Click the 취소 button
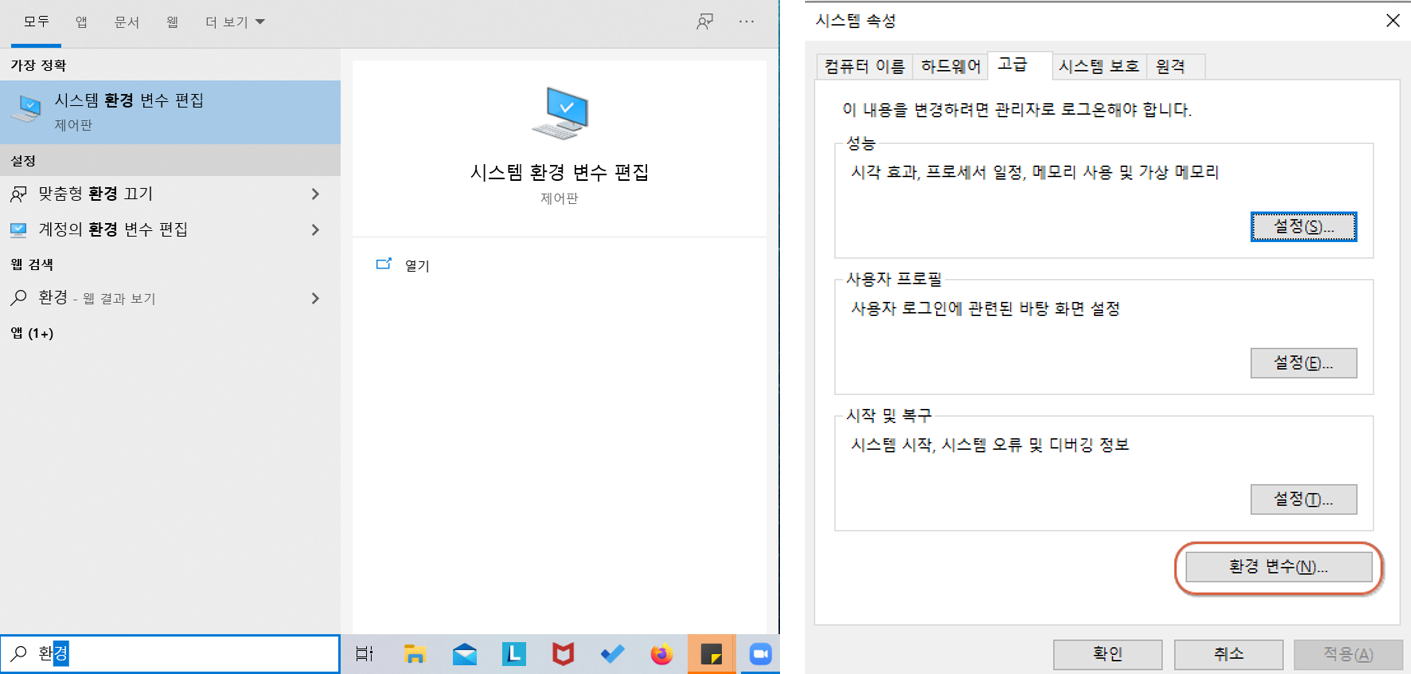 [1228, 654]
